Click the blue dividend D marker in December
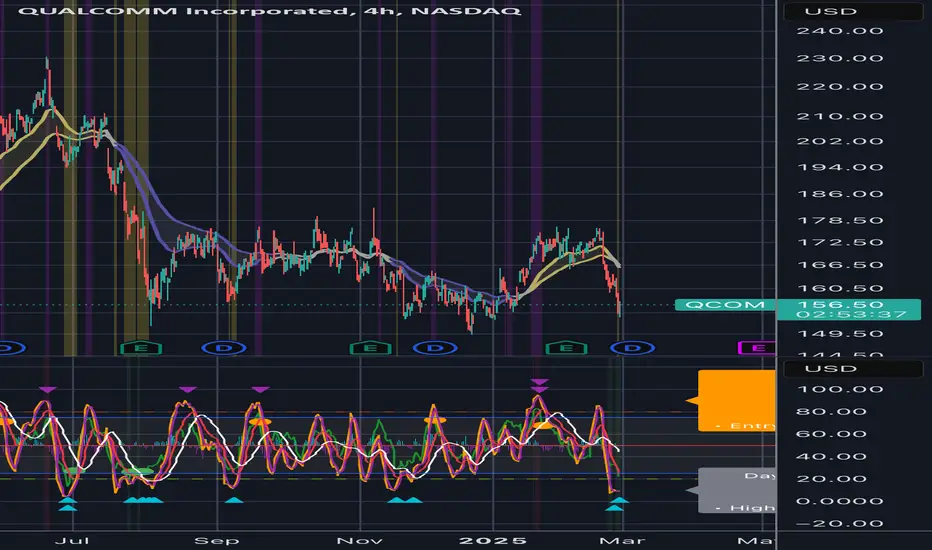The width and height of the screenshot is (932, 550). click(436, 348)
